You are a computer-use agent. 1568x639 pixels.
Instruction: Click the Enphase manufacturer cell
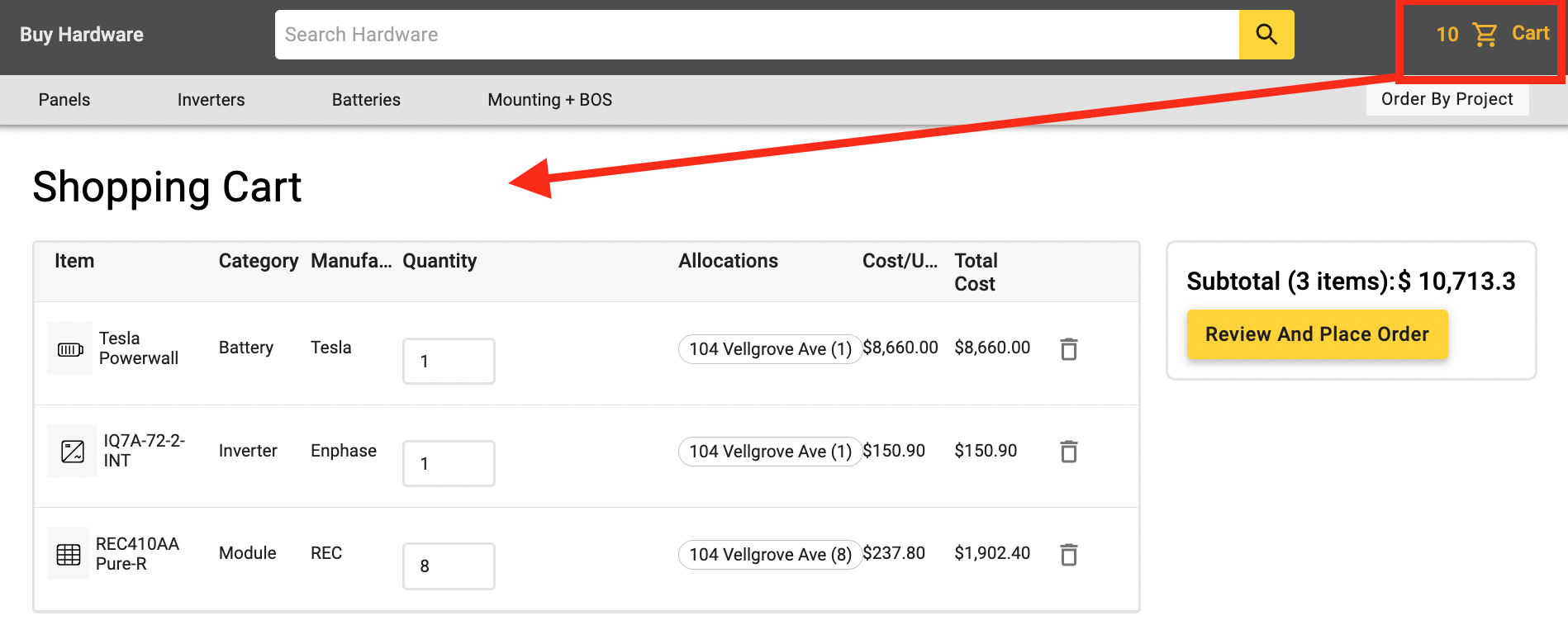pyautogui.click(x=344, y=451)
